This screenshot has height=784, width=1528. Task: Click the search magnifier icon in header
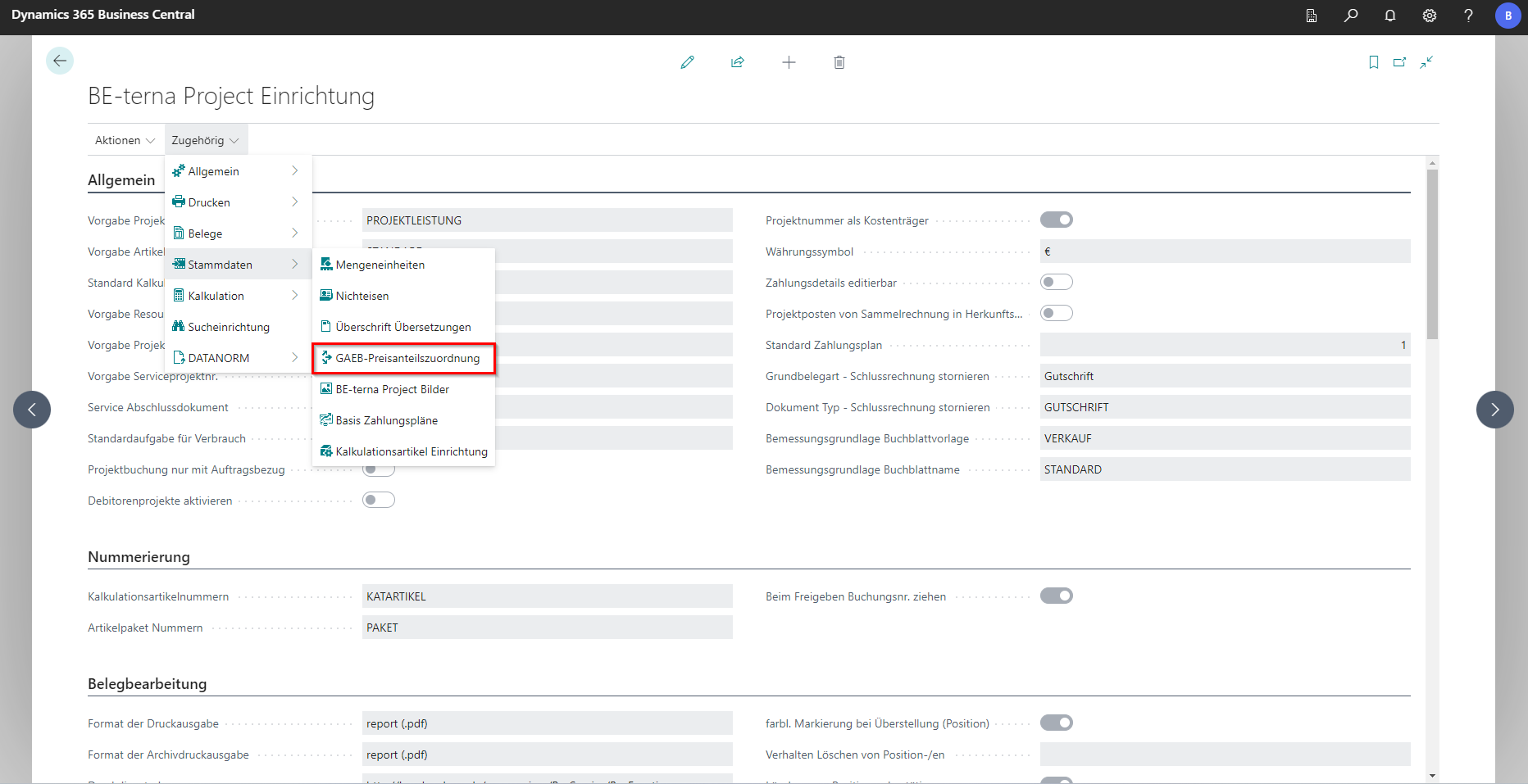click(1351, 16)
